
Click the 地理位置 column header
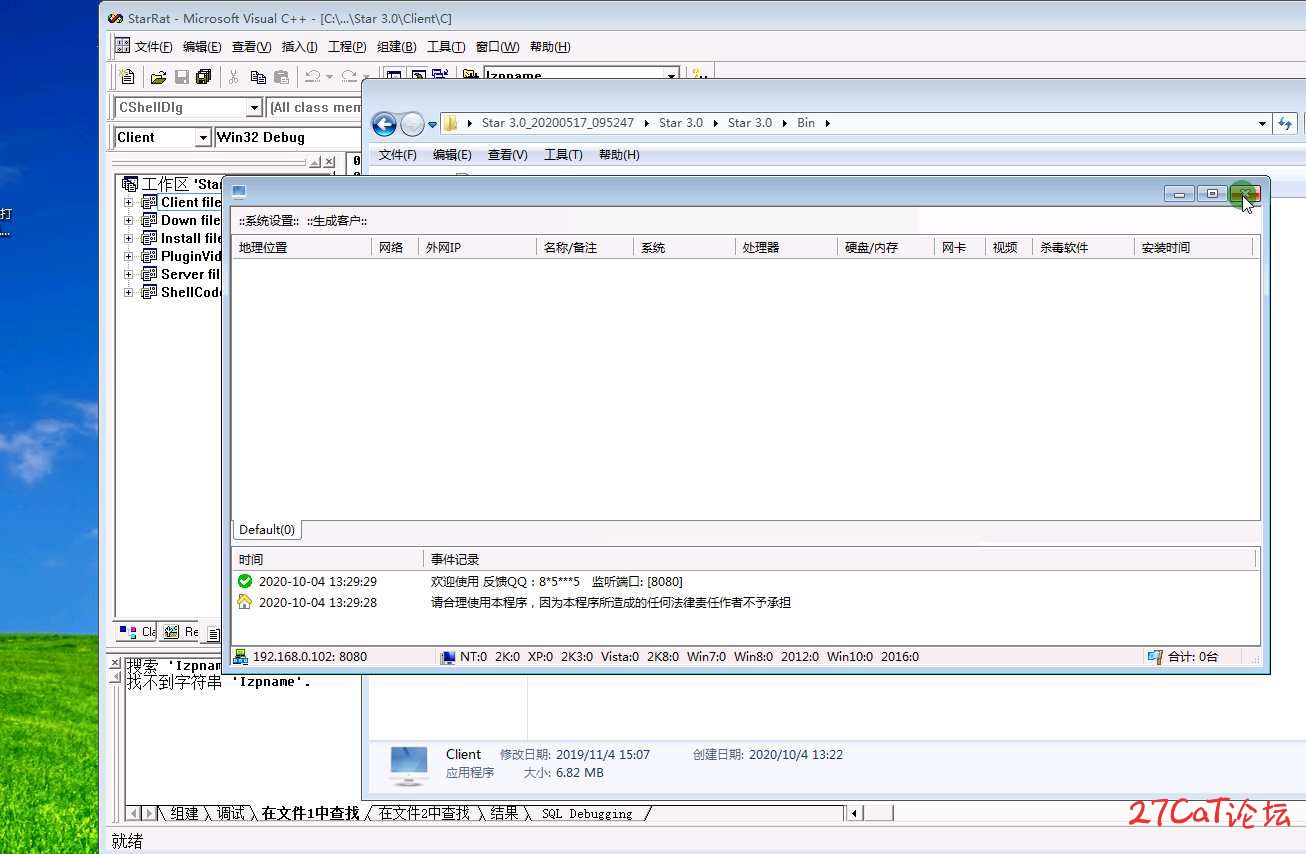(301, 247)
